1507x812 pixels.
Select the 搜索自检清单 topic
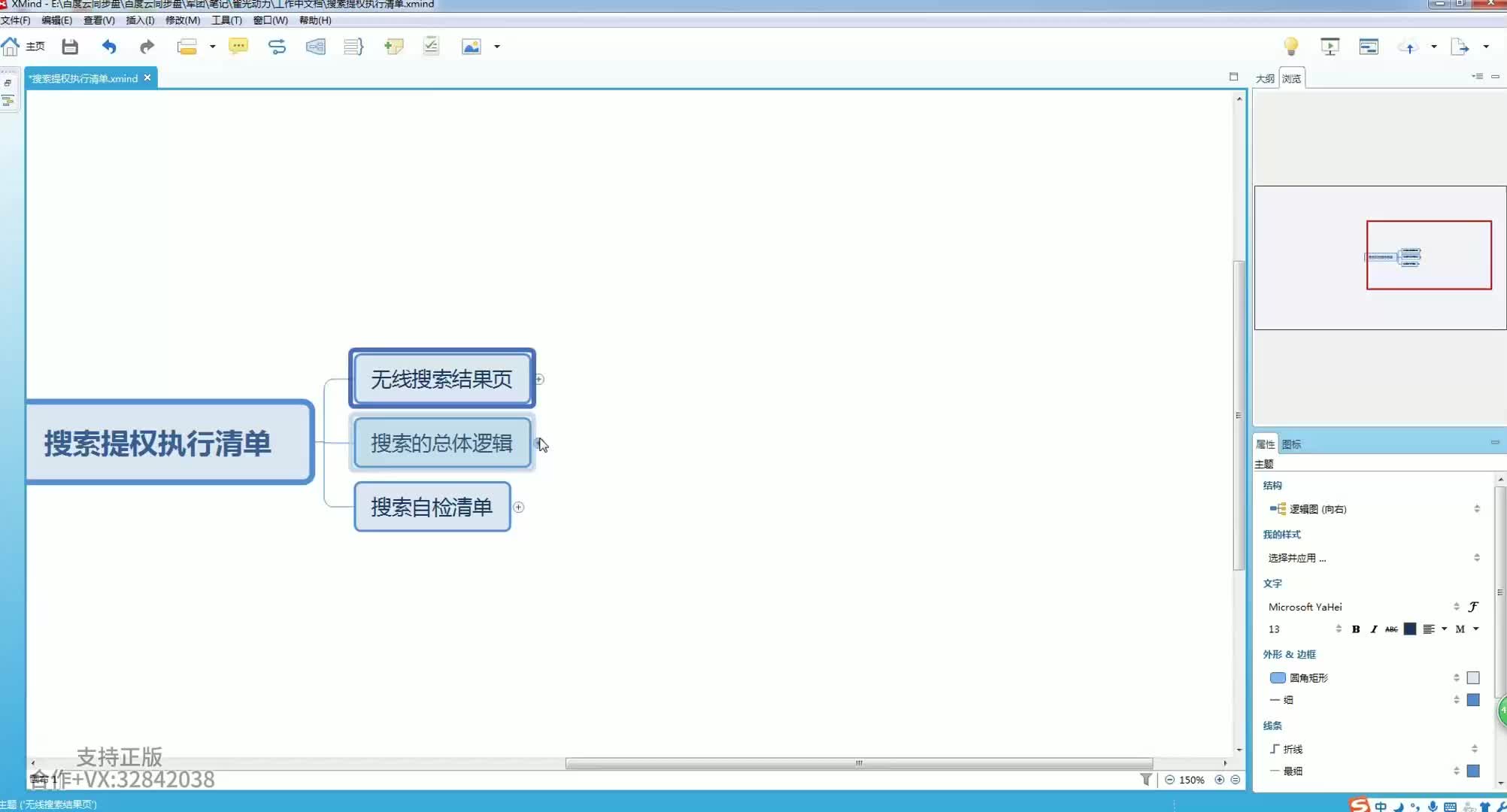click(x=432, y=507)
